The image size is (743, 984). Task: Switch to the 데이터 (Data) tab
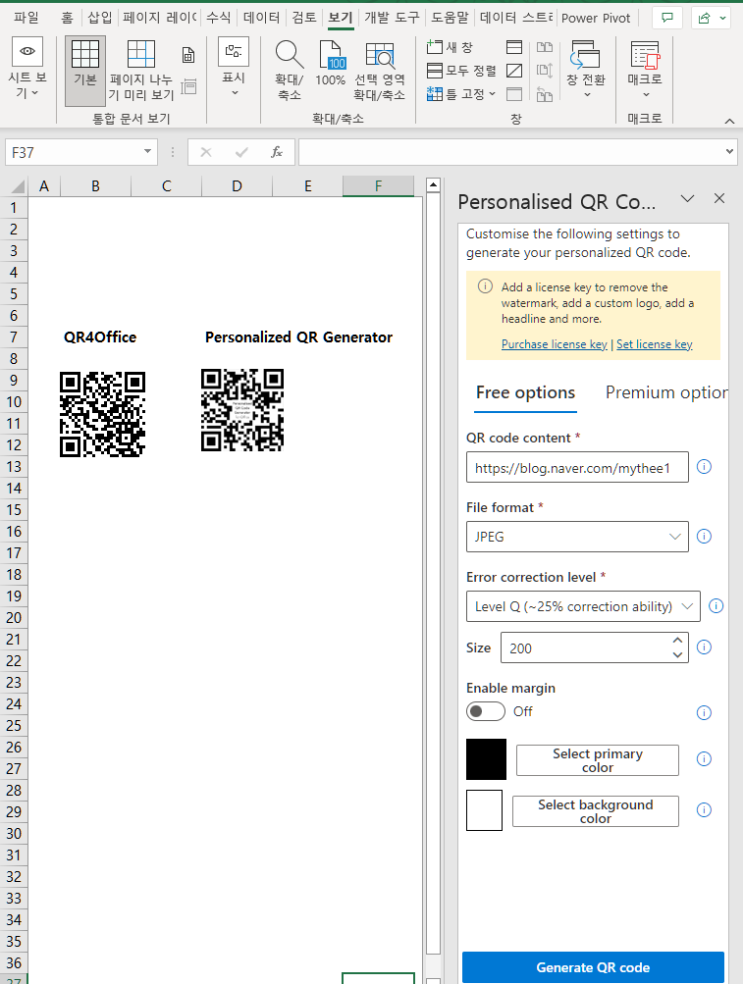[261, 18]
